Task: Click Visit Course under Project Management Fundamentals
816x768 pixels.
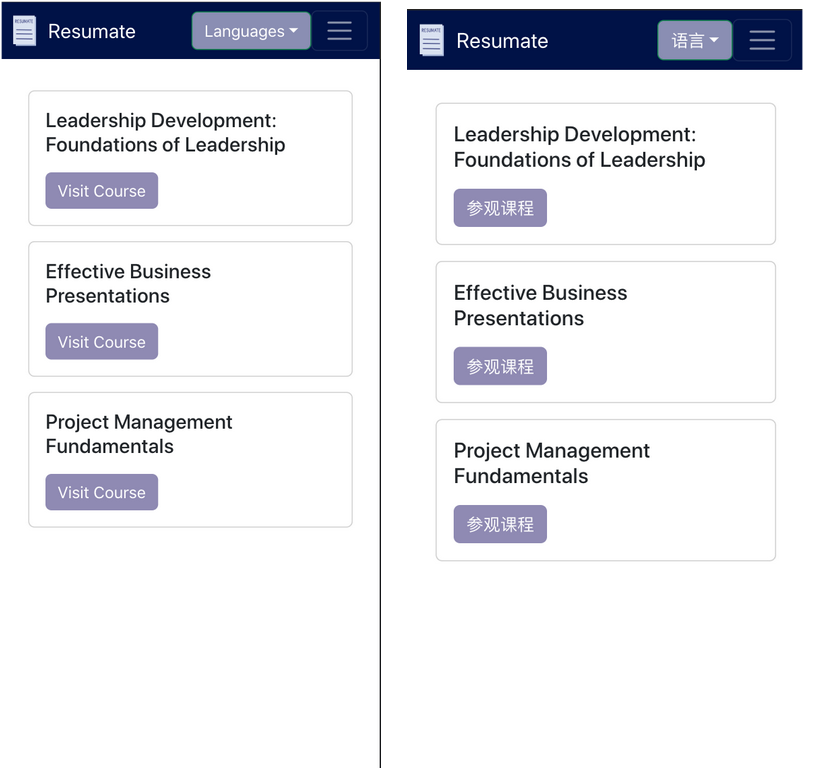Action: pos(101,492)
